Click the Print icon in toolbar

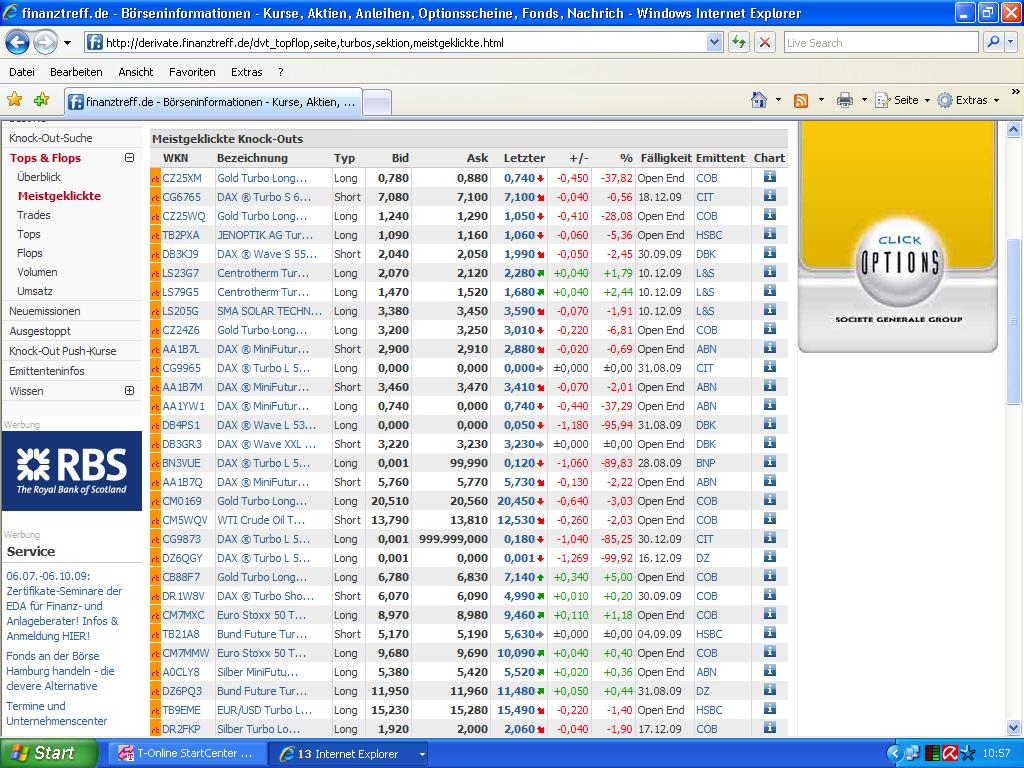tap(845, 100)
